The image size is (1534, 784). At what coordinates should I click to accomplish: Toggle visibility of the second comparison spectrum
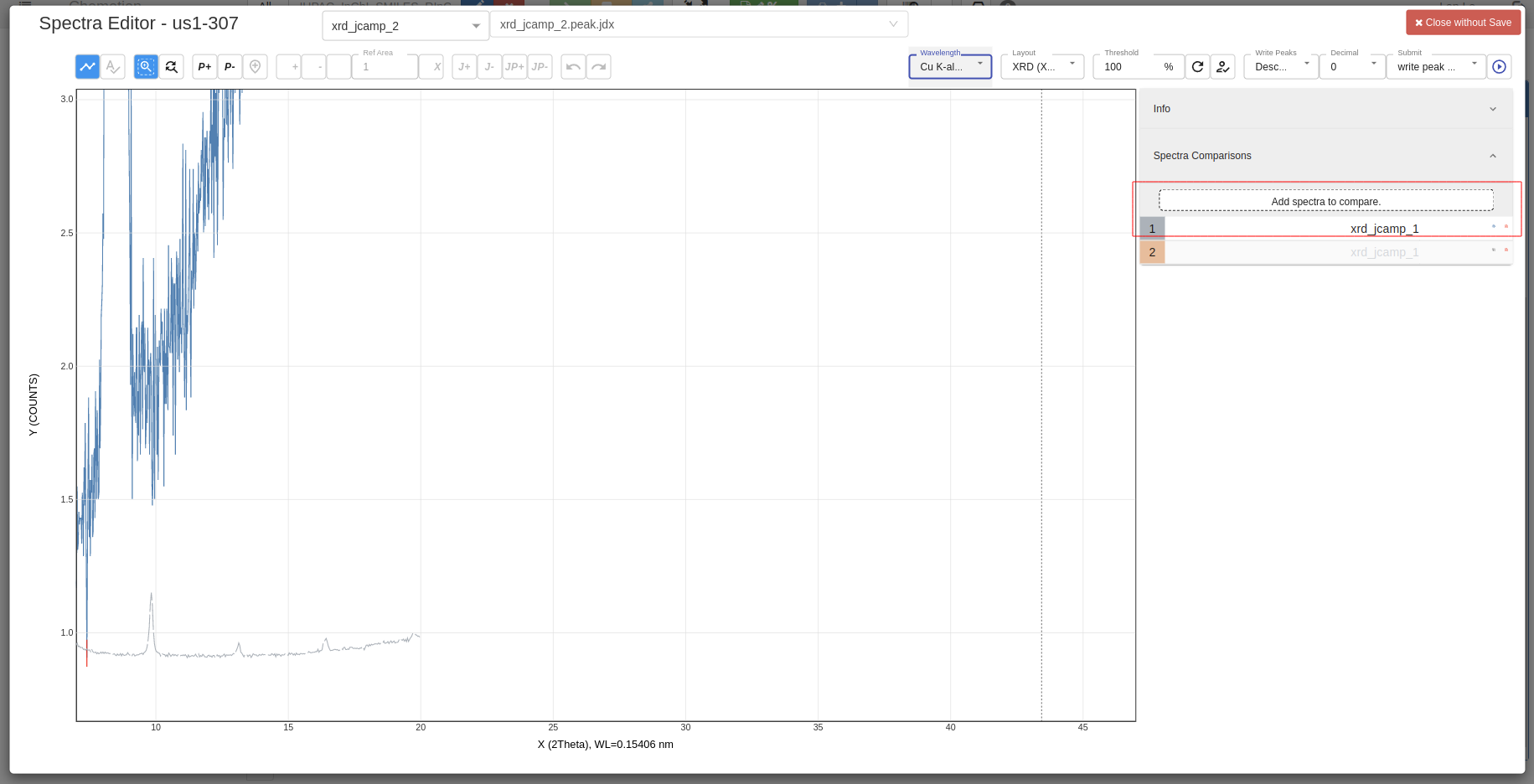[x=1494, y=250]
